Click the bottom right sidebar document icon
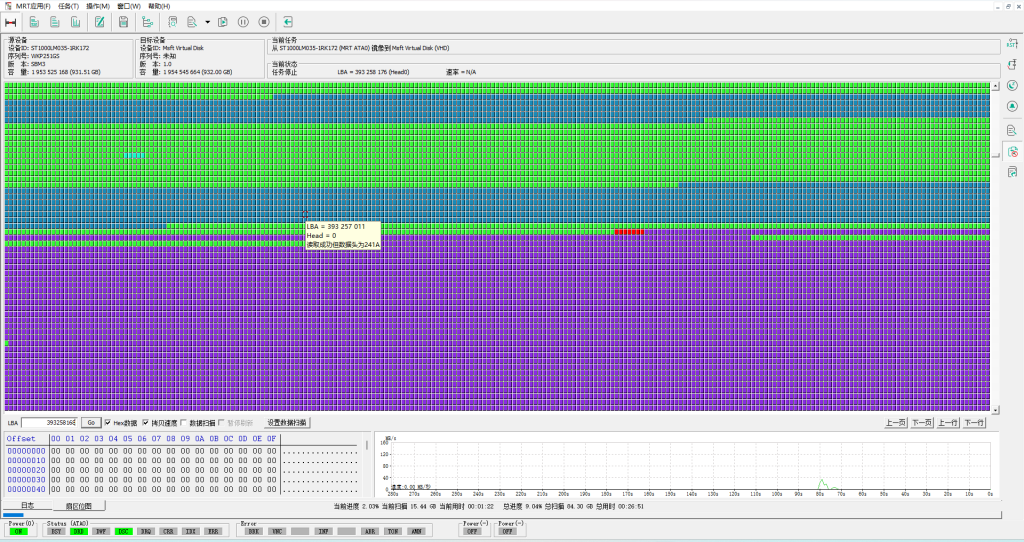 coord(1012,172)
